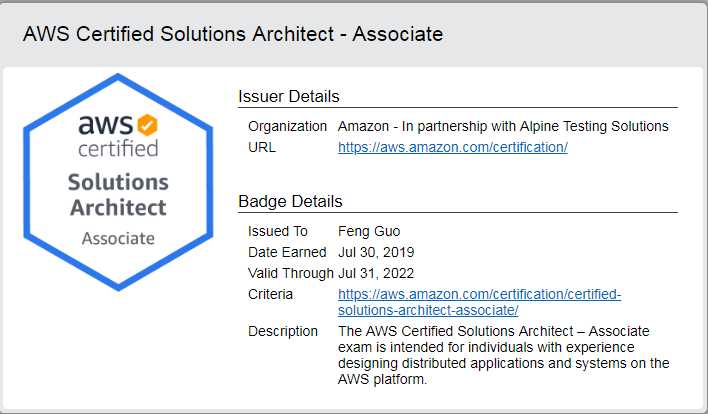Select the page title AWS Certified Solutions Architect
Viewport: 708px width, 414px height.
(233, 34)
